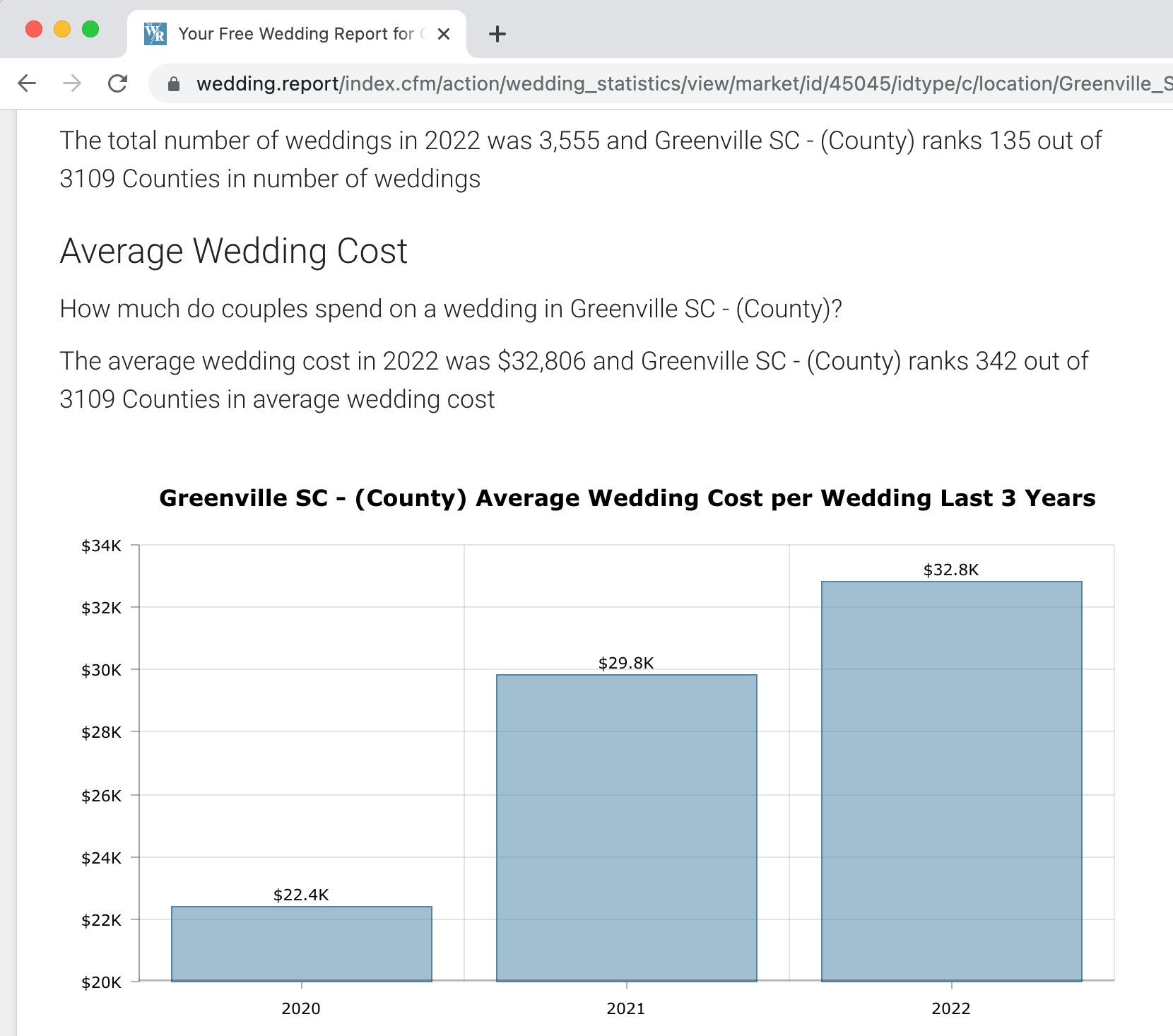Click the $28K y-axis label
The width and height of the screenshot is (1173, 1036).
coord(101,732)
